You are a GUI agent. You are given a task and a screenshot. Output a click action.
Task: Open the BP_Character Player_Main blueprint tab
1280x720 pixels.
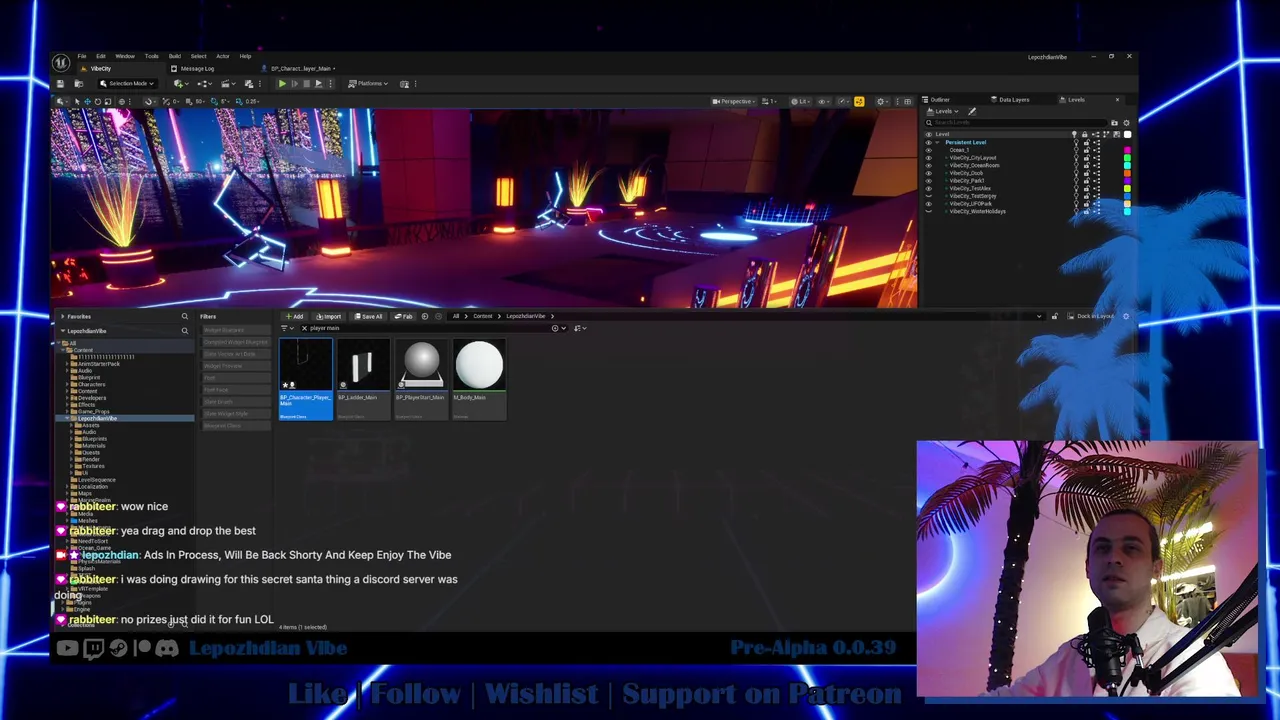click(x=297, y=69)
